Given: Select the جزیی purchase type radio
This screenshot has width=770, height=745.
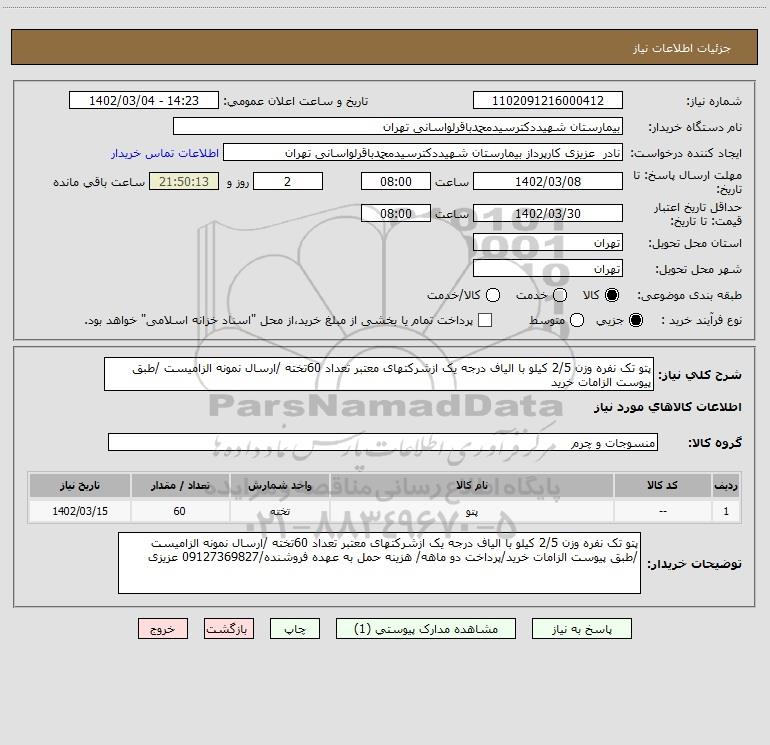Looking at the screenshot, I should point(635,320).
